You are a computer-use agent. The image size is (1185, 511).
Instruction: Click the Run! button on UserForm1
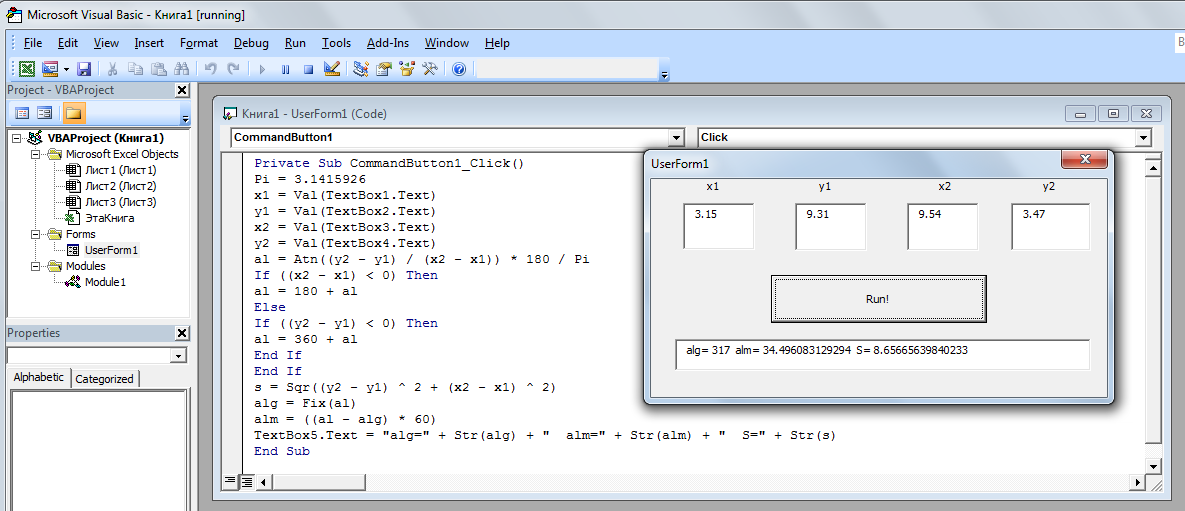pos(878,299)
